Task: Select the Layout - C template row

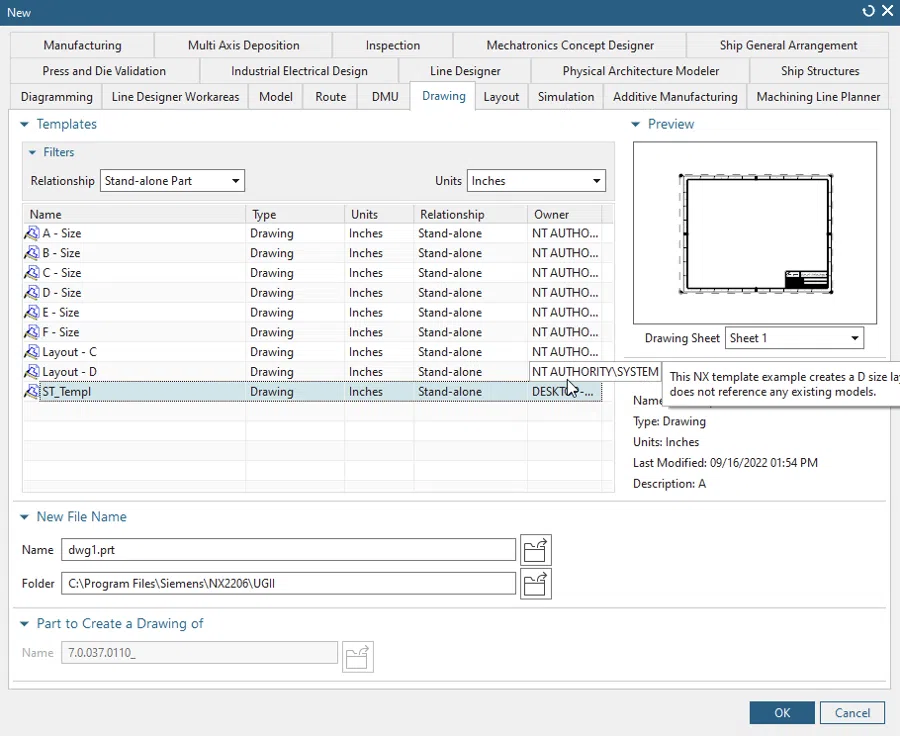Action: (x=312, y=352)
